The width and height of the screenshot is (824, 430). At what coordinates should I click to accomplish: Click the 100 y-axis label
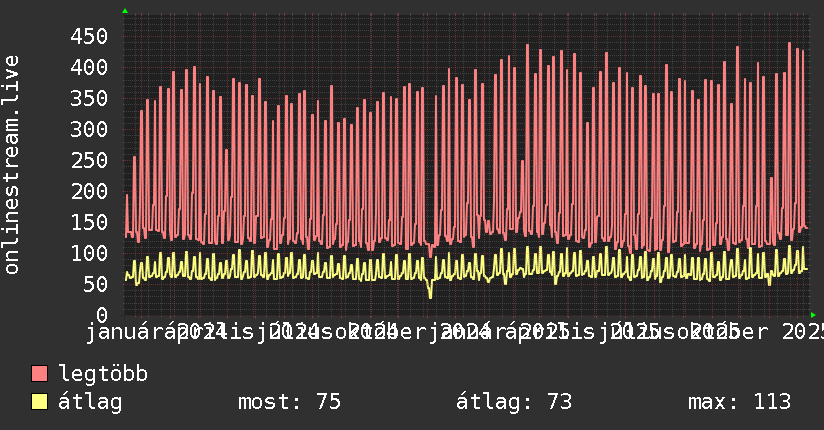pos(89,253)
